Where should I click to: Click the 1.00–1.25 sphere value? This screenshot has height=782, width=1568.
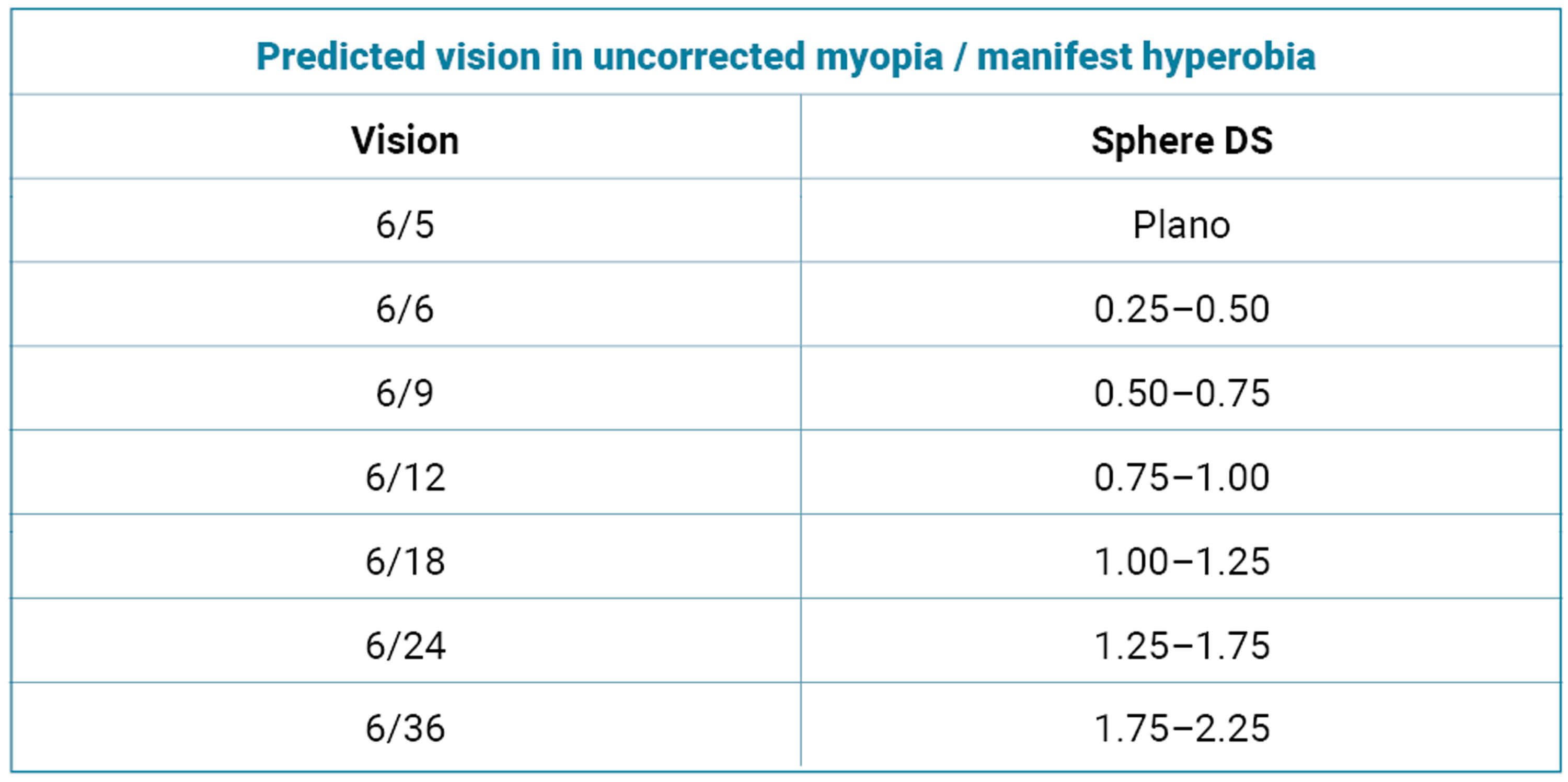pyautogui.click(x=1181, y=561)
